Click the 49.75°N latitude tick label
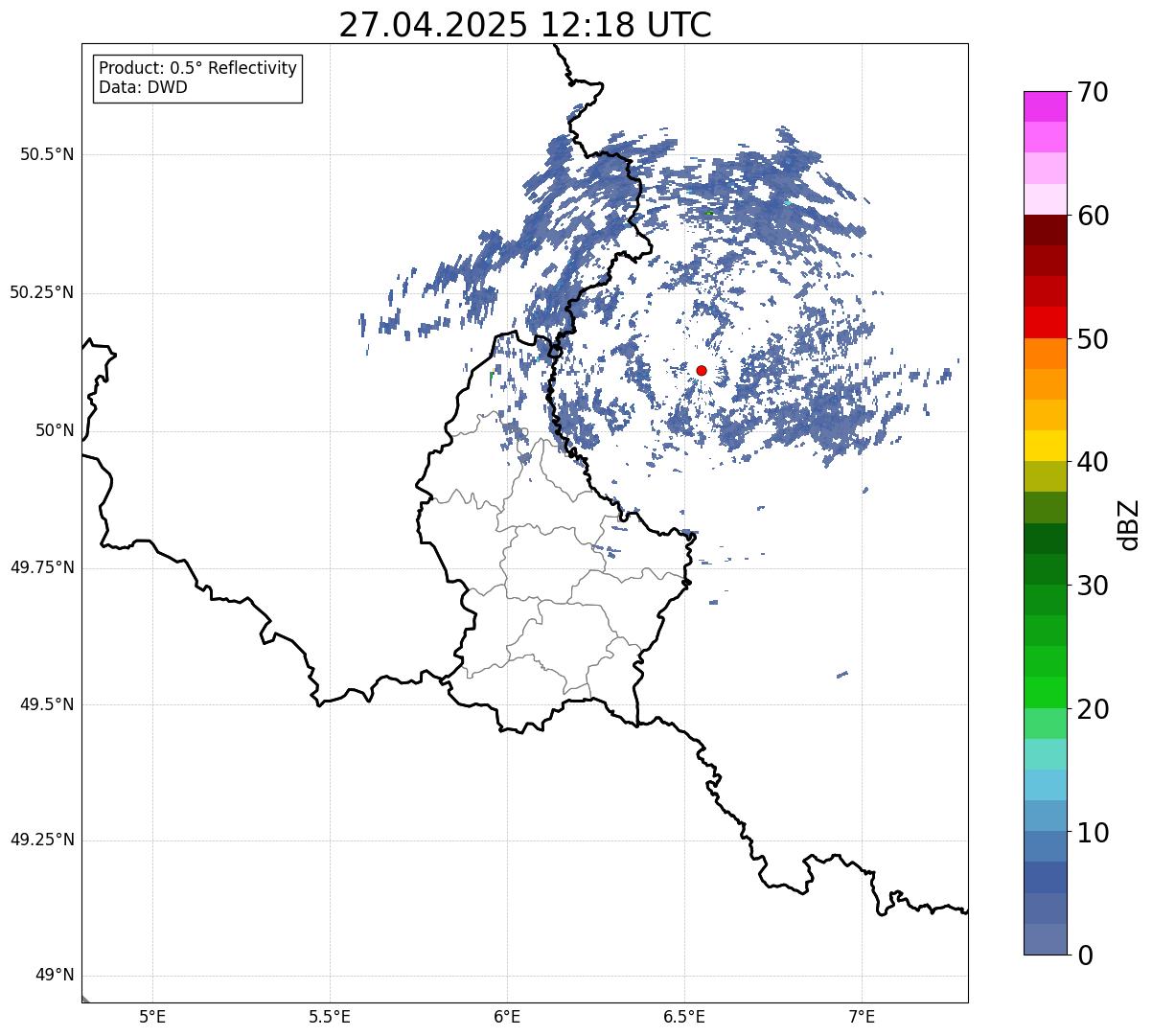 tap(42, 567)
